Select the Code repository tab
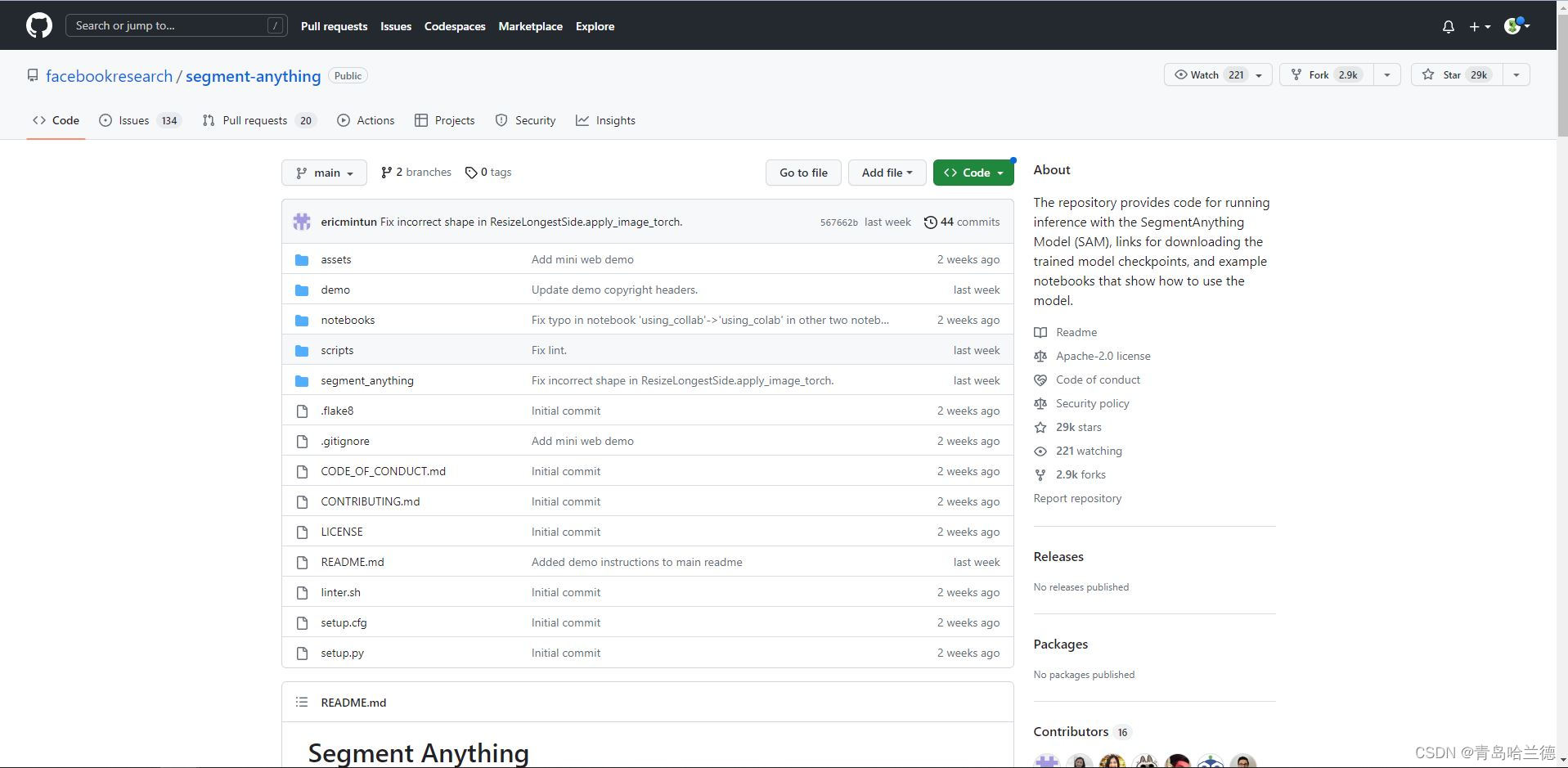 tap(56, 120)
